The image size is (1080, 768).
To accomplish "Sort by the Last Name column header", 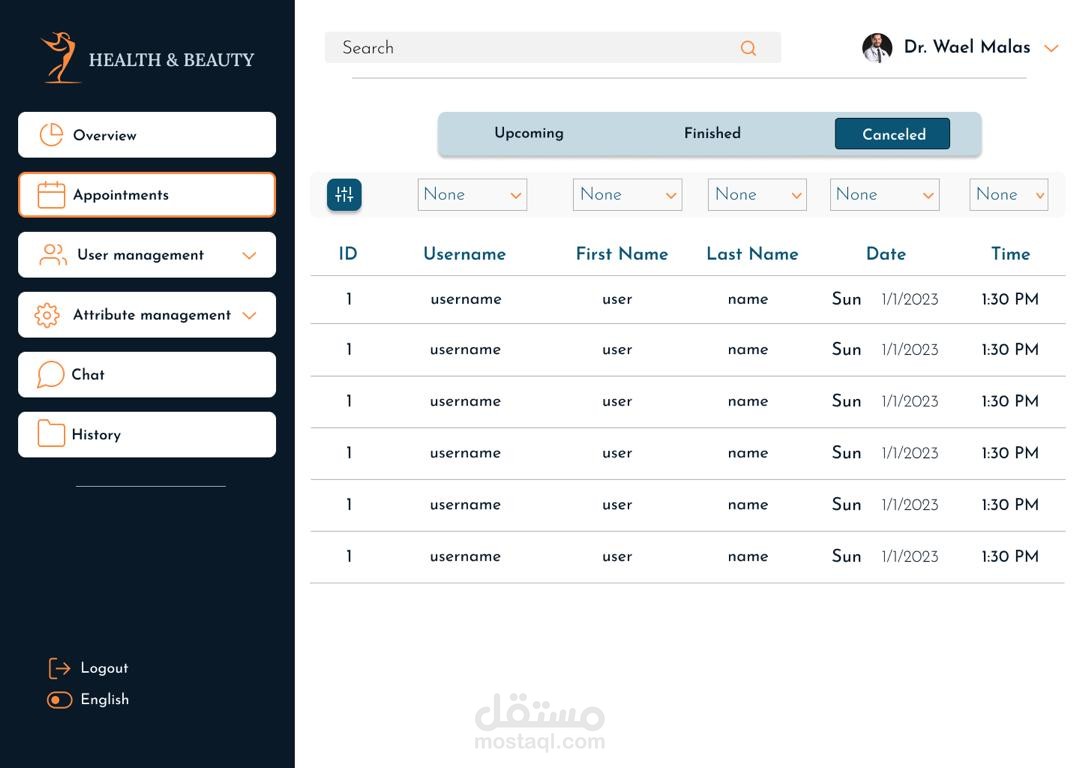I will click(752, 253).
